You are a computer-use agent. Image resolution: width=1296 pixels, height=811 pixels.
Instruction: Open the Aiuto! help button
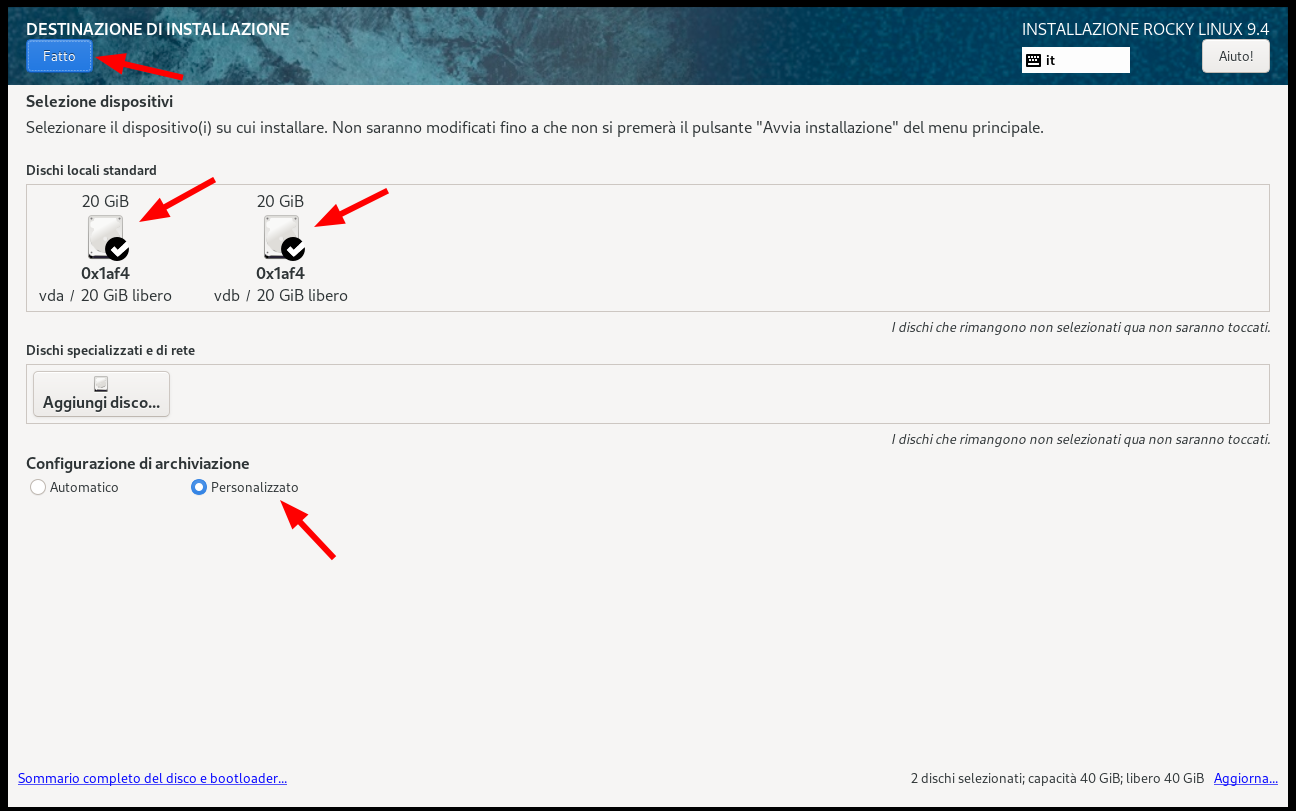pyautogui.click(x=1236, y=56)
